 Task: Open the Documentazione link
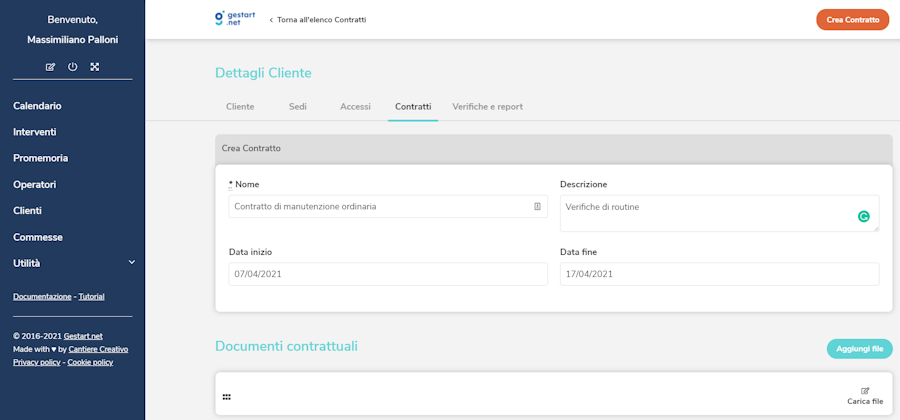(42, 297)
